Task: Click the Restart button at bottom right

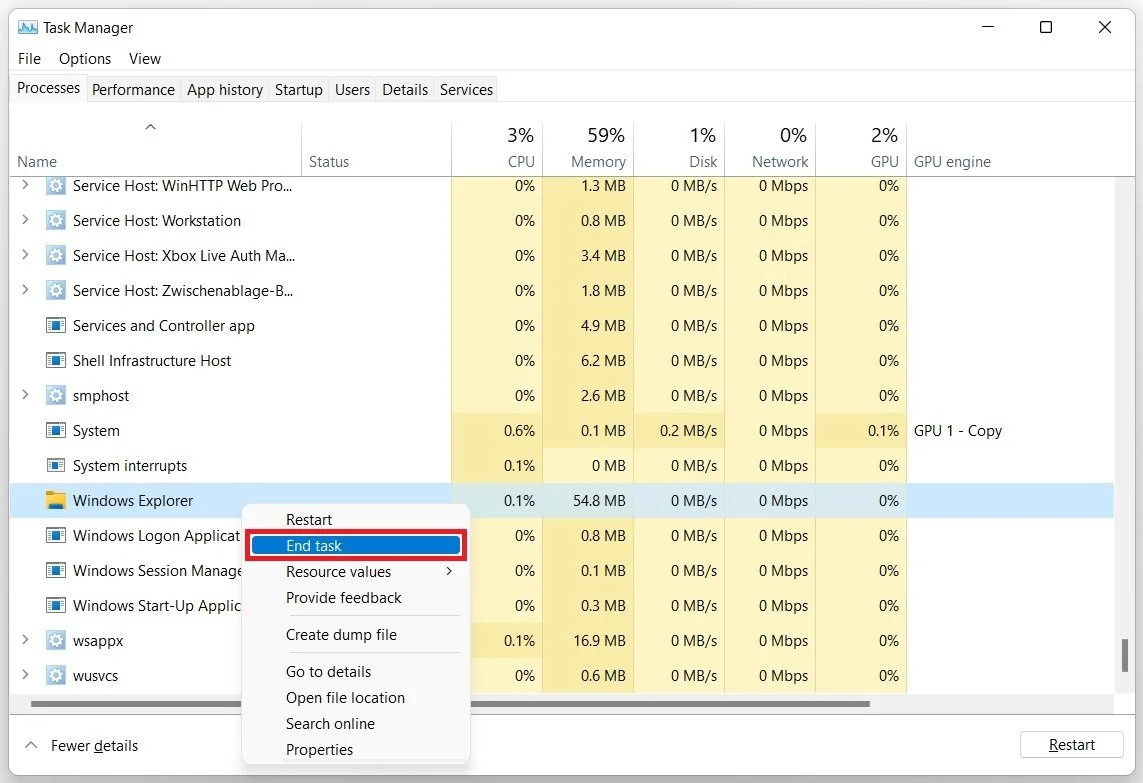Action: click(1072, 744)
